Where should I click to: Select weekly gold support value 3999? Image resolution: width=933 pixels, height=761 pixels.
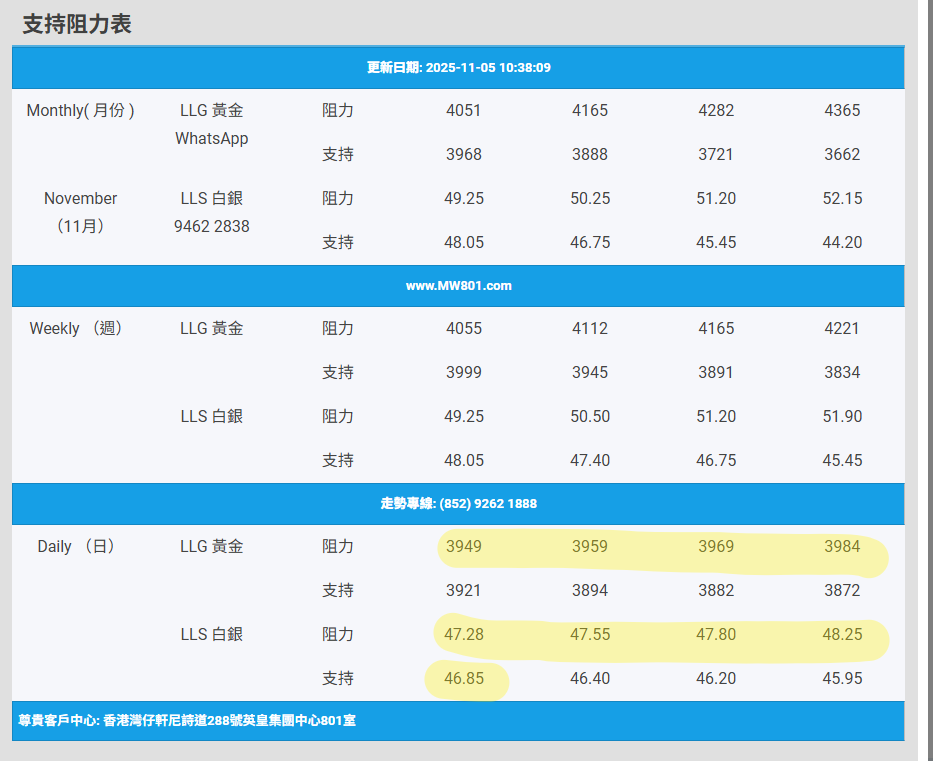[x=463, y=373]
